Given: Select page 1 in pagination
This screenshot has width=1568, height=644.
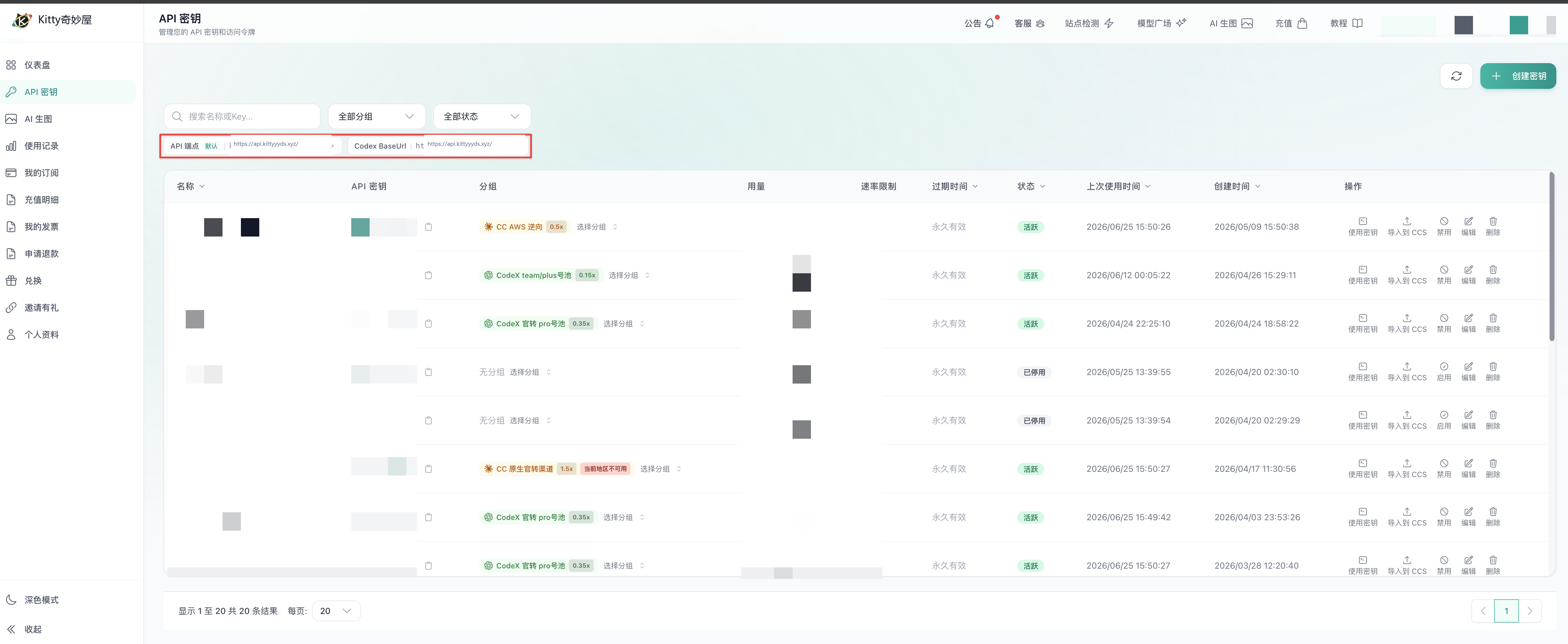Looking at the screenshot, I should pyautogui.click(x=1506, y=611).
